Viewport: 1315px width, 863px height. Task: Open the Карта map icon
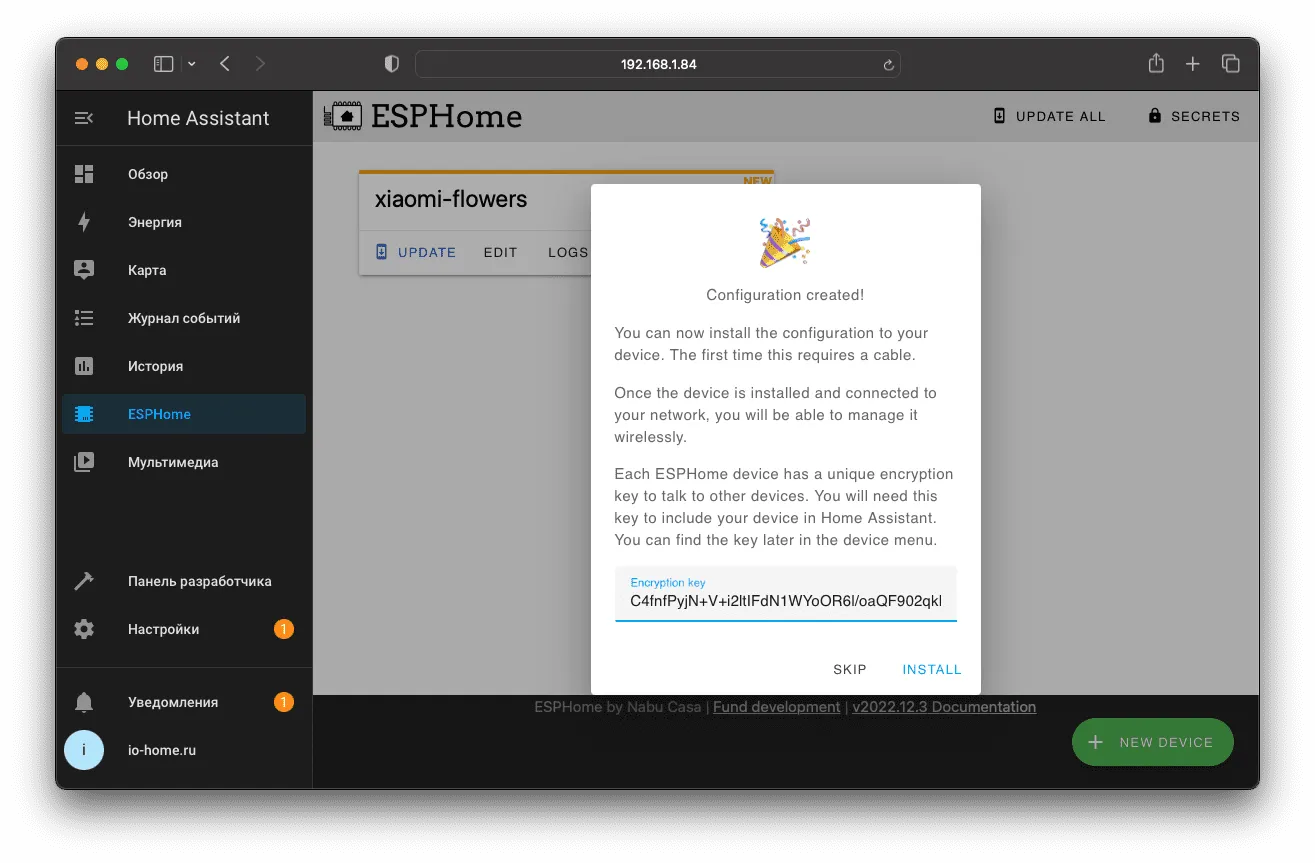tap(84, 270)
